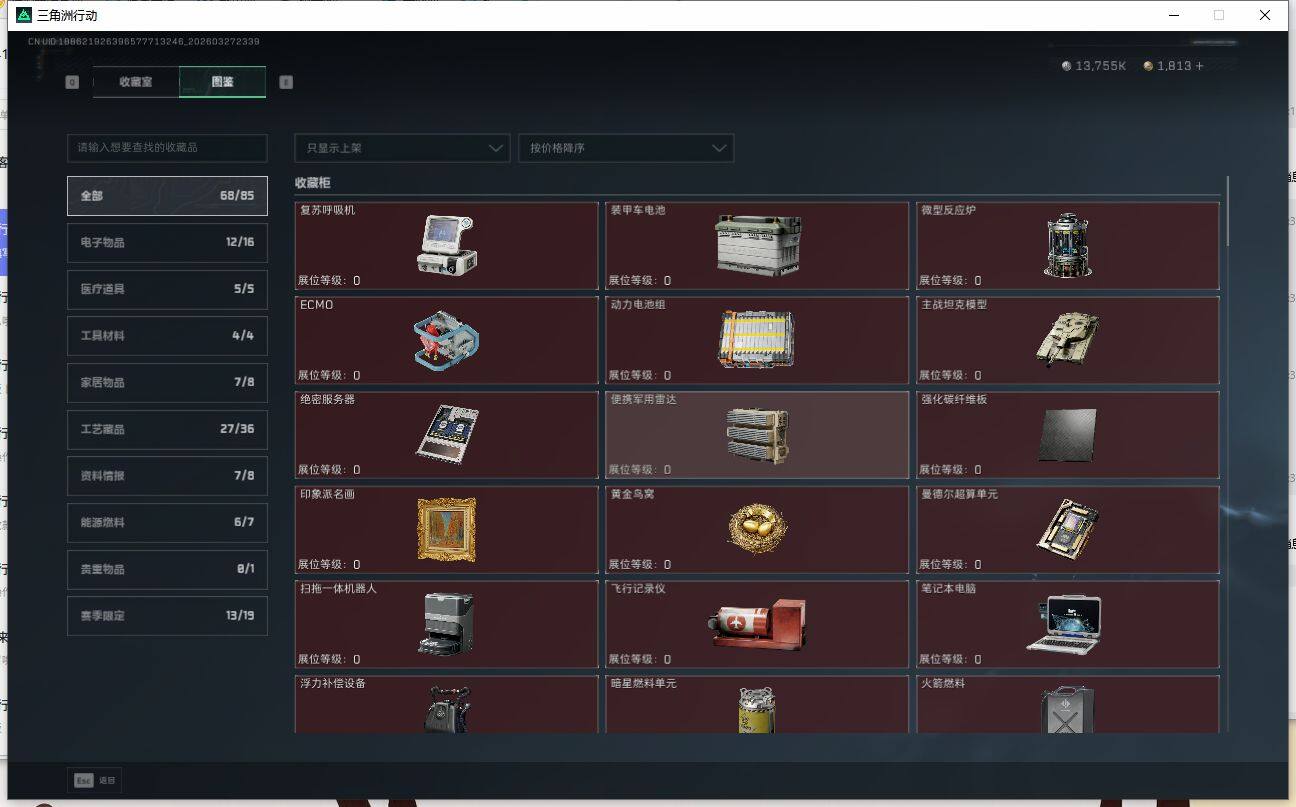
Task: Click the 收藏柜 section heading
Action: 312,183
